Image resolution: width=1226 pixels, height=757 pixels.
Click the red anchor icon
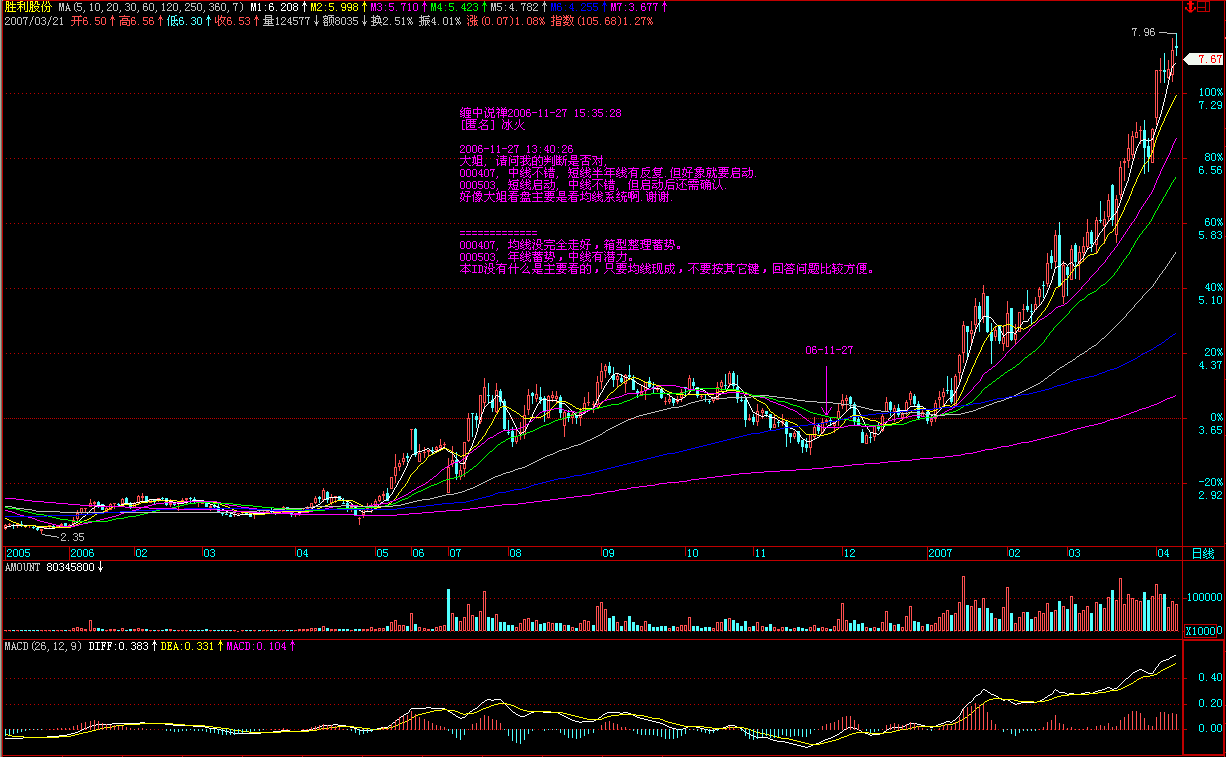(x=1189, y=7)
